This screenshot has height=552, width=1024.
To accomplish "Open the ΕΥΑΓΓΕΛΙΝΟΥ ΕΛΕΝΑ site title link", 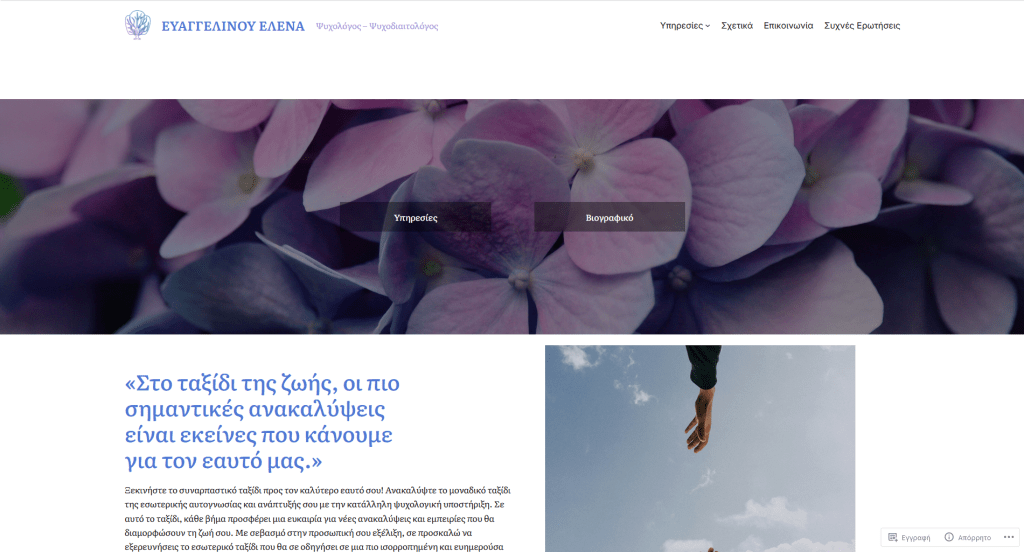I will 232,26.
